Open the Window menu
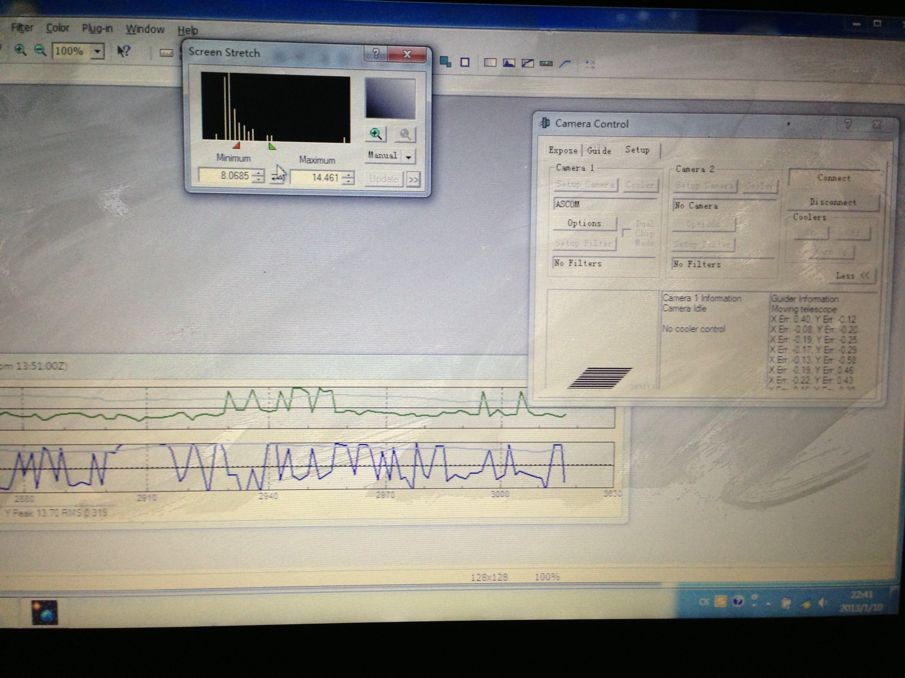This screenshot has width=905, height=678. tap(145, 29)
